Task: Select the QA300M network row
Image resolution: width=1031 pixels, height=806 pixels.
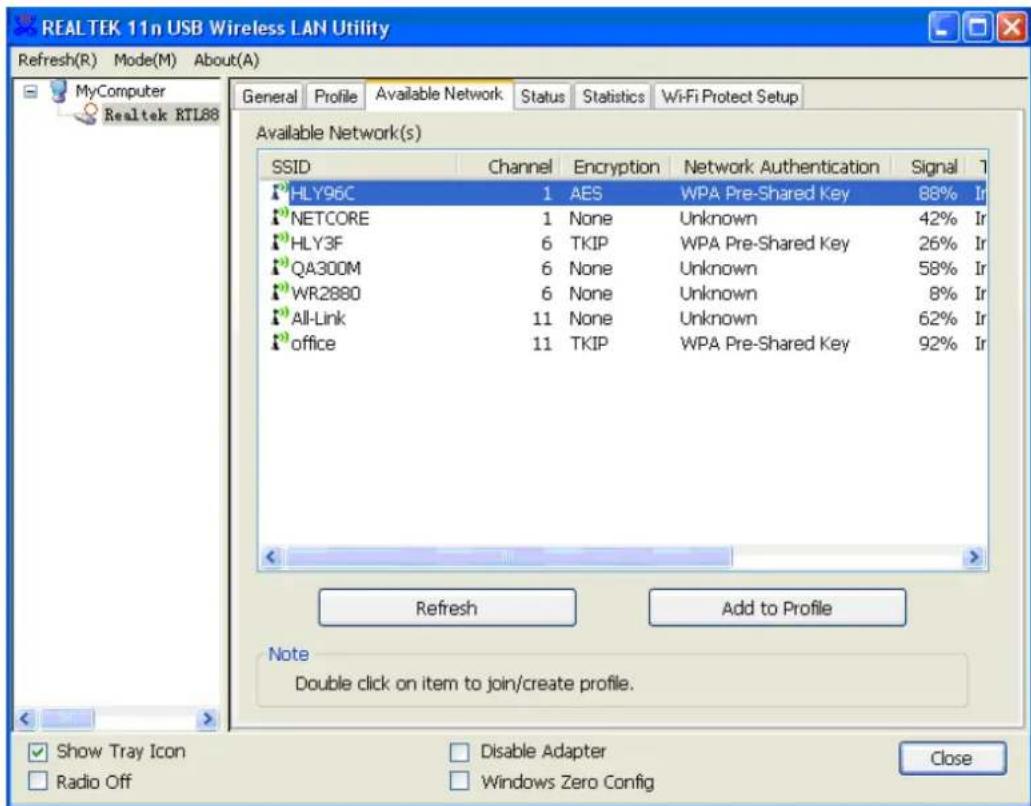Action: pos(623,268)
